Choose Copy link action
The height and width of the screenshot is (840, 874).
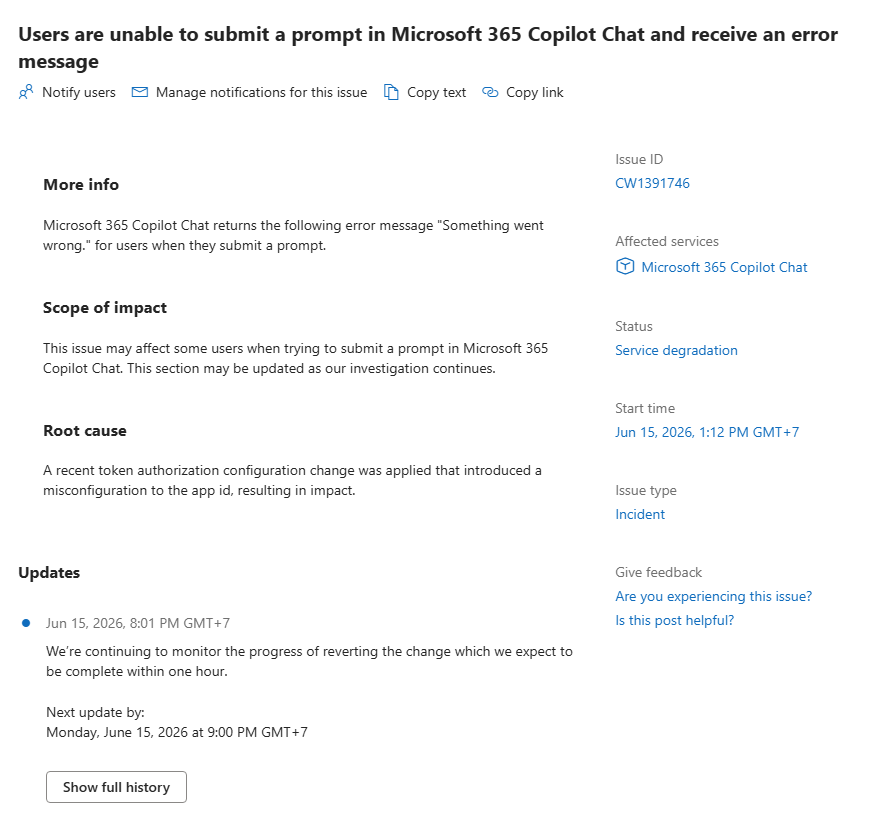click(522, 92)
